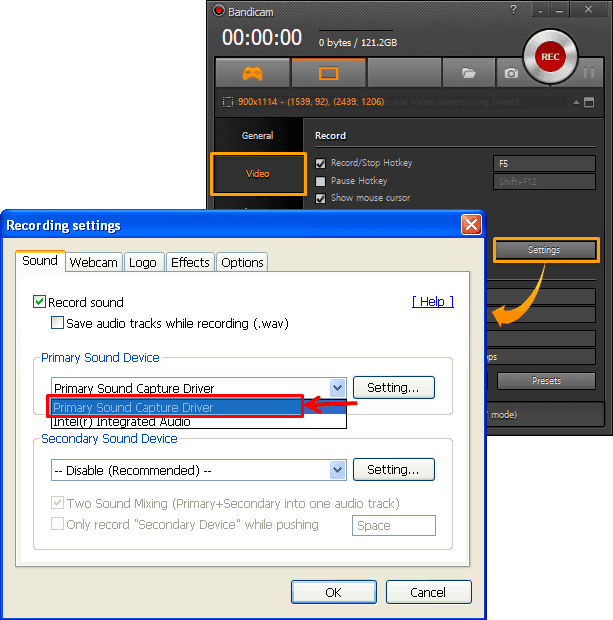Choose Intel(r) Integrated Audio from list
Viewport: 613px width, 620px height.
point(122,422)
